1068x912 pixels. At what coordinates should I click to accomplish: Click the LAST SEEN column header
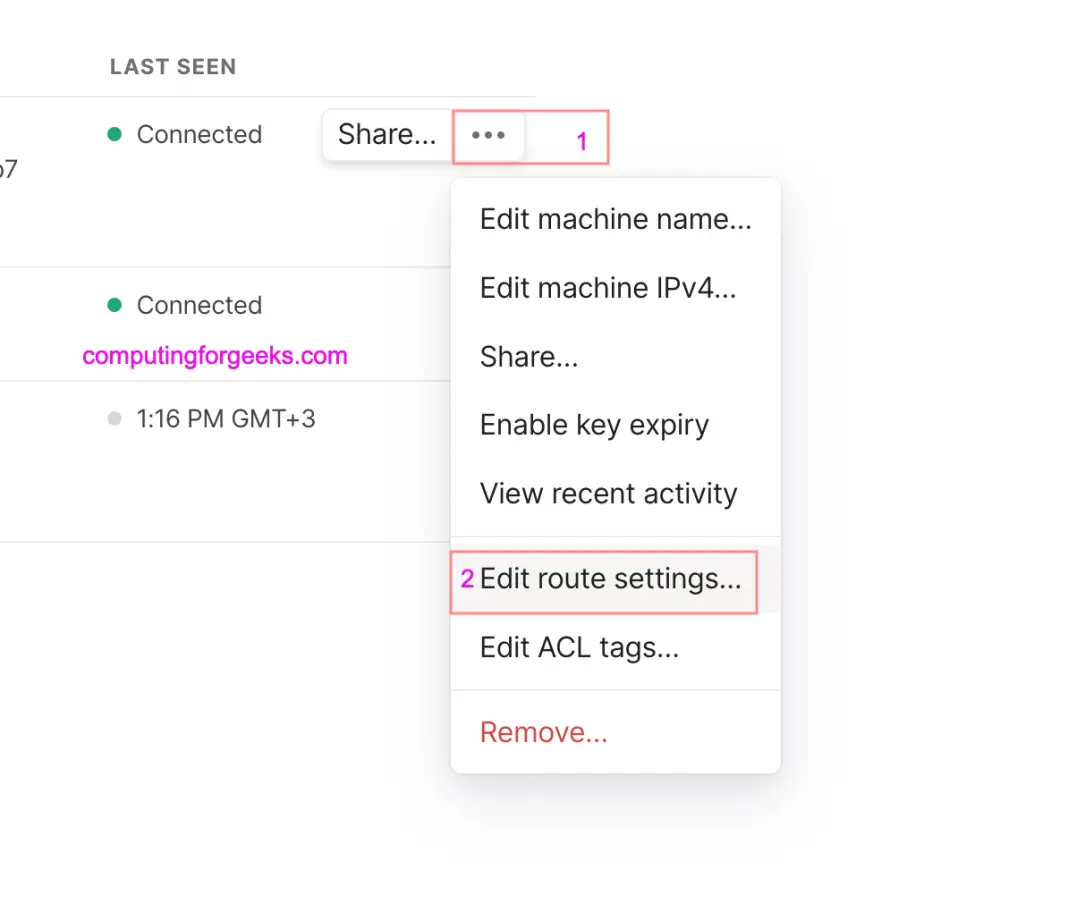(x=173, y=67)
